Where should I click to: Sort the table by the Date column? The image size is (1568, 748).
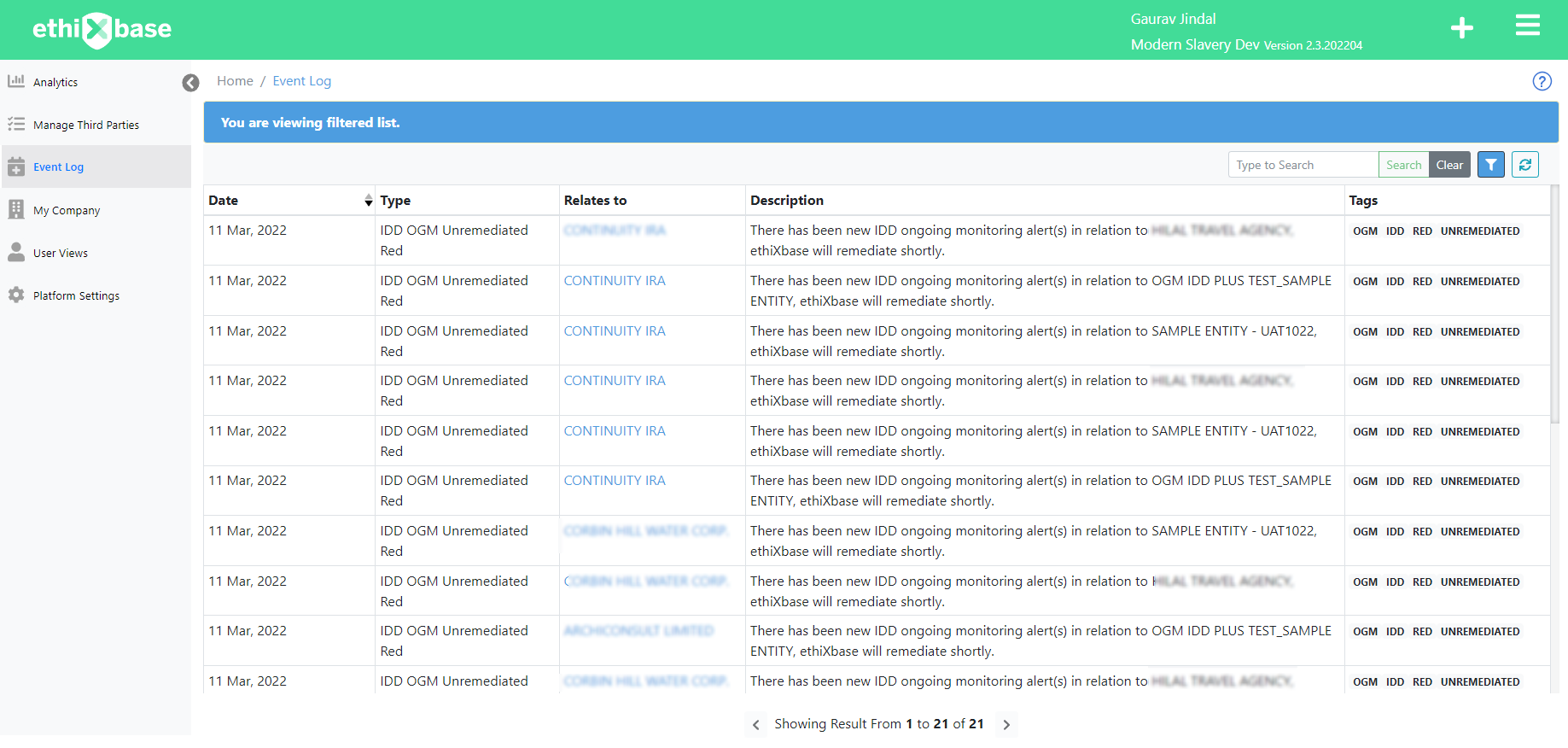[x=289, y=201]
